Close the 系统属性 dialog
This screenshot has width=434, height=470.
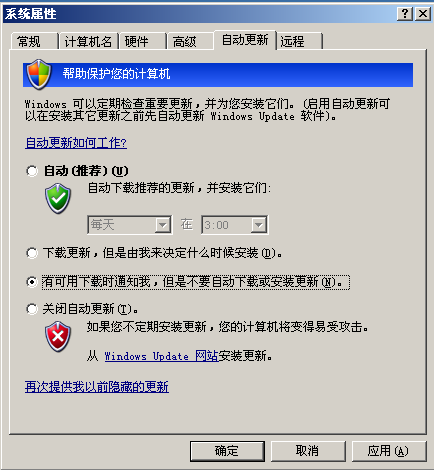tap(423, 14)
